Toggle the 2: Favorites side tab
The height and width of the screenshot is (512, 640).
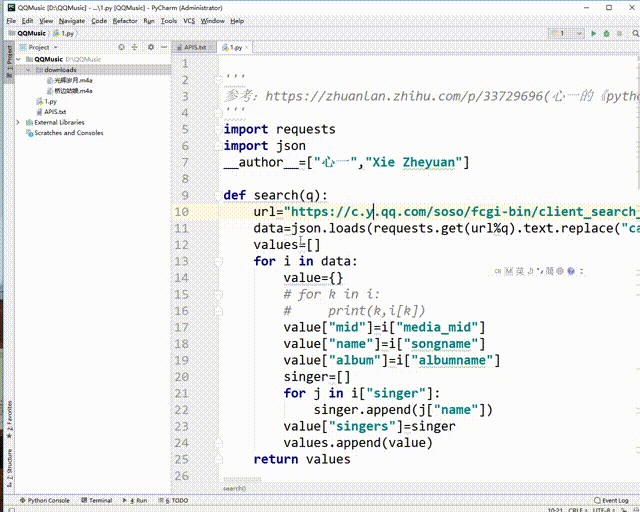coord(9,420)
